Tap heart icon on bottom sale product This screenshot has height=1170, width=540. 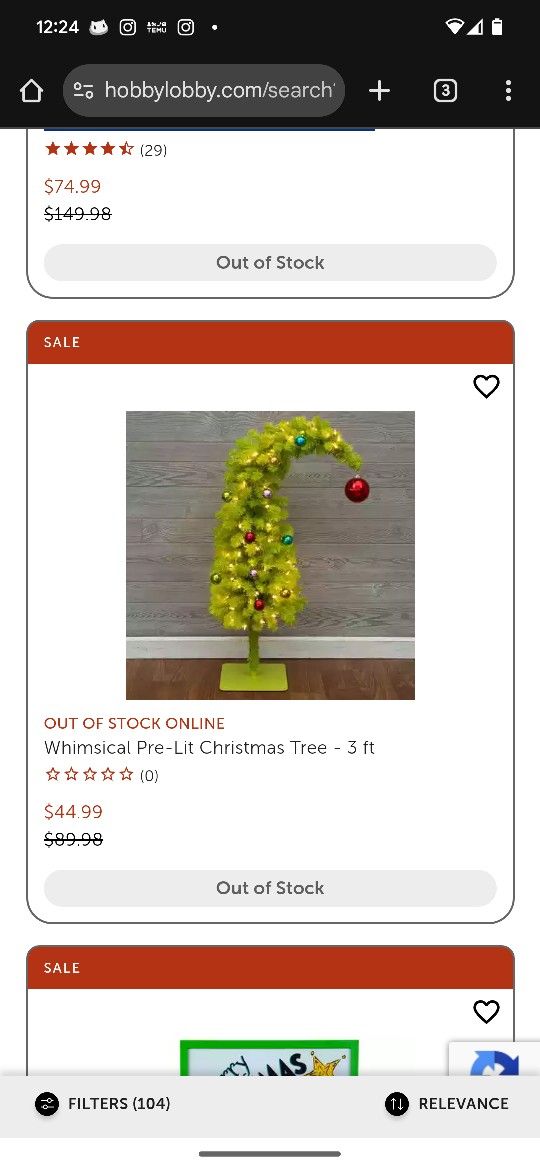coord(486,1011)
